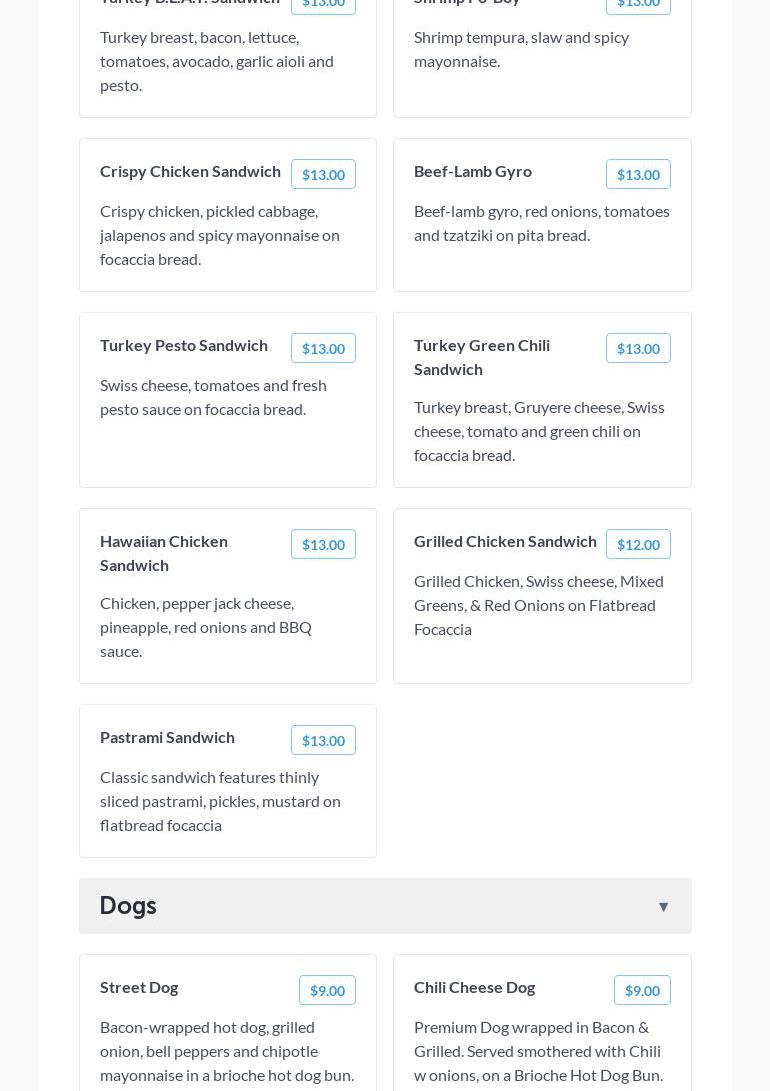This screenshot has width=770, height=1091.
Task: Click the Beef-Lamb Gyro $13.00 price tag
Action: click(638, 174)
